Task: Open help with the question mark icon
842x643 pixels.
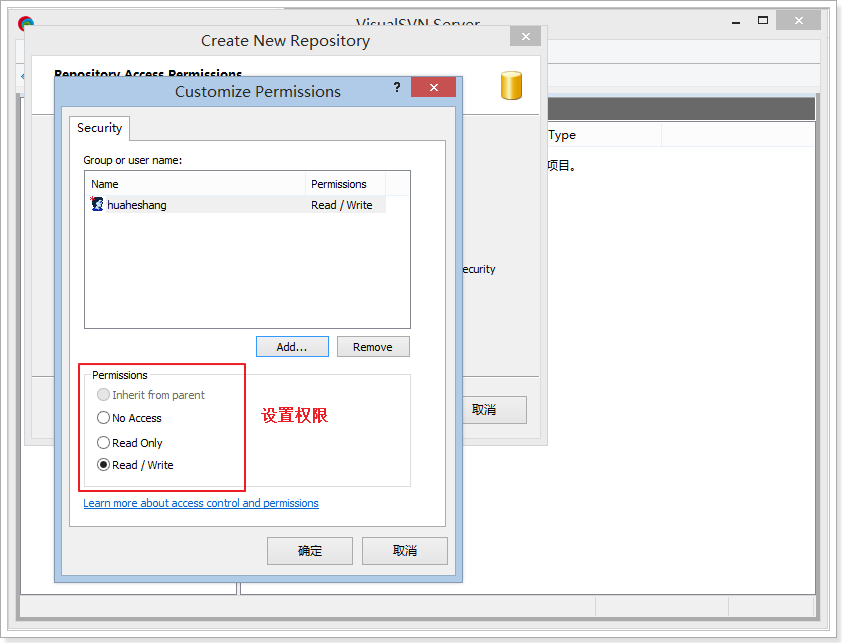Action: 397,87
